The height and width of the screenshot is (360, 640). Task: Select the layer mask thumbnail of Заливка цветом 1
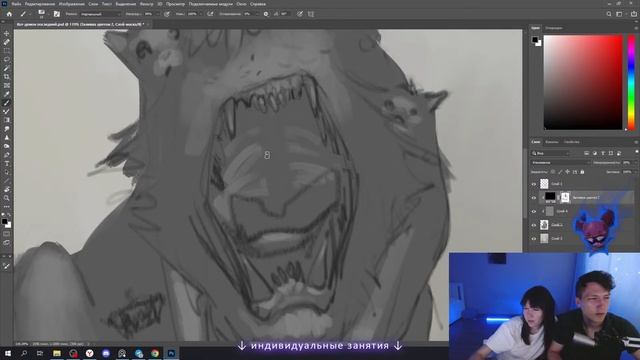pos(565,198)
